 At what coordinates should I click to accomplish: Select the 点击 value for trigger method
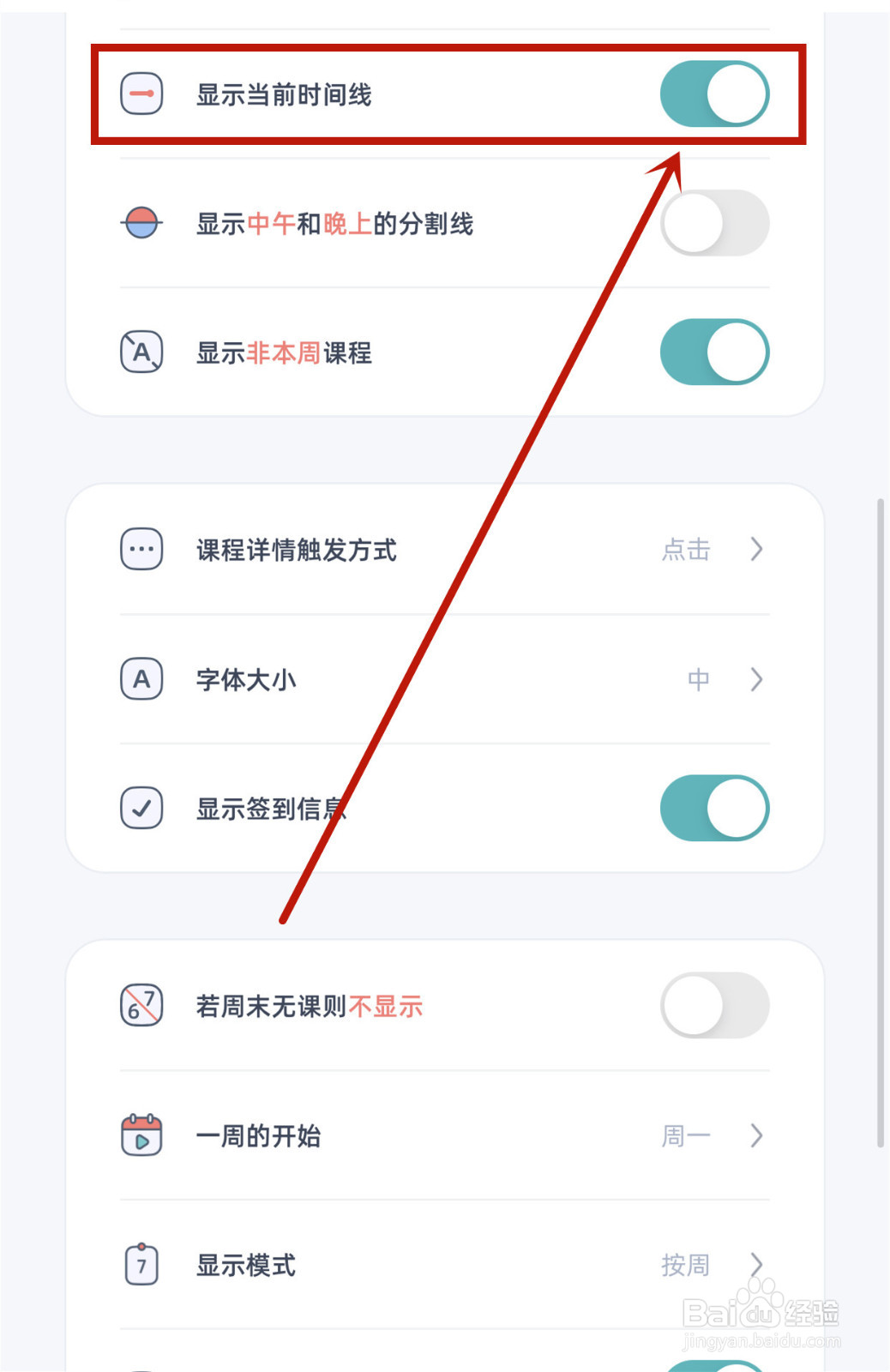point(686,549)
